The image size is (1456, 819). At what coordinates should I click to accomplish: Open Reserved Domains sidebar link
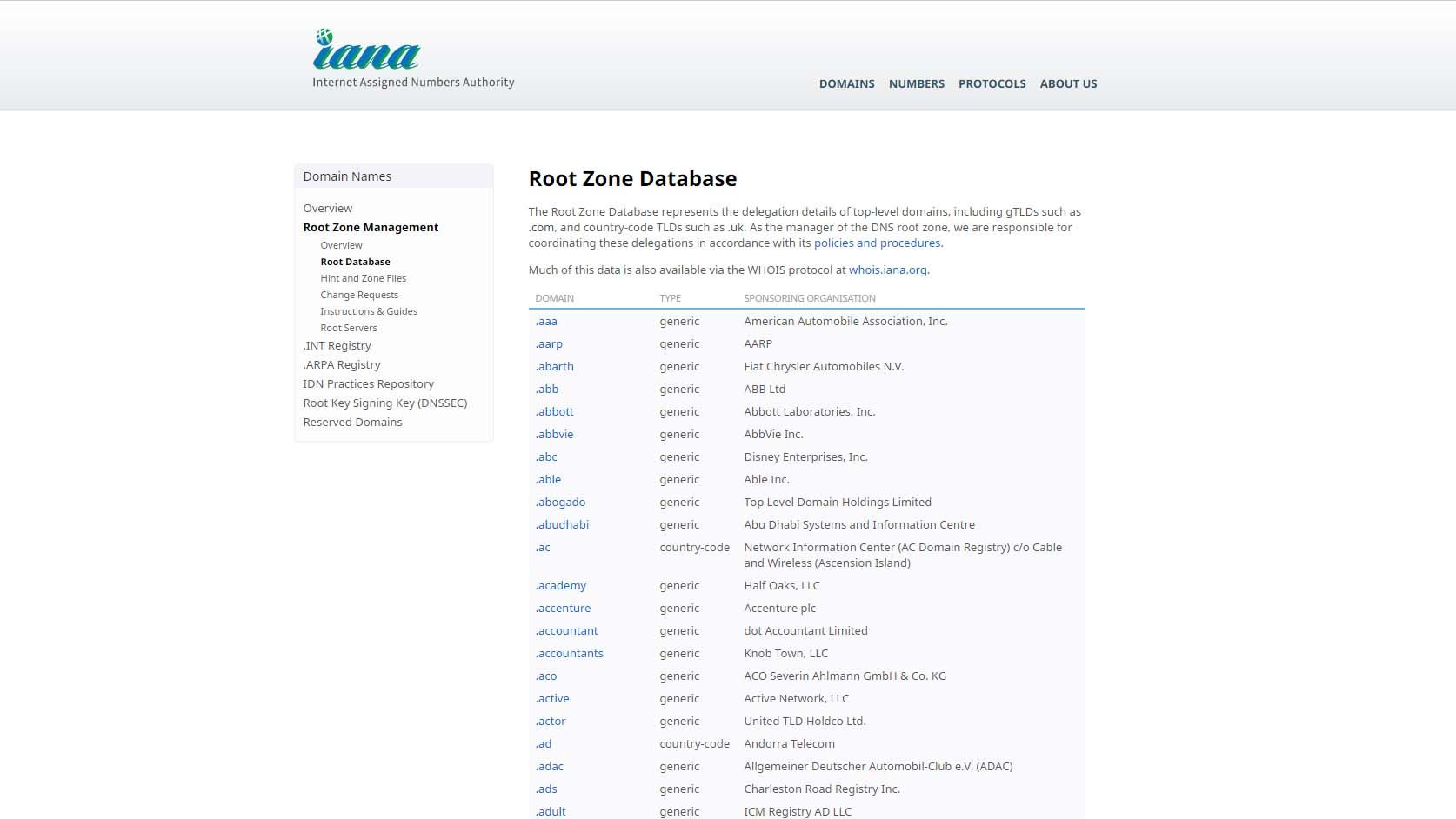point(352,423)
